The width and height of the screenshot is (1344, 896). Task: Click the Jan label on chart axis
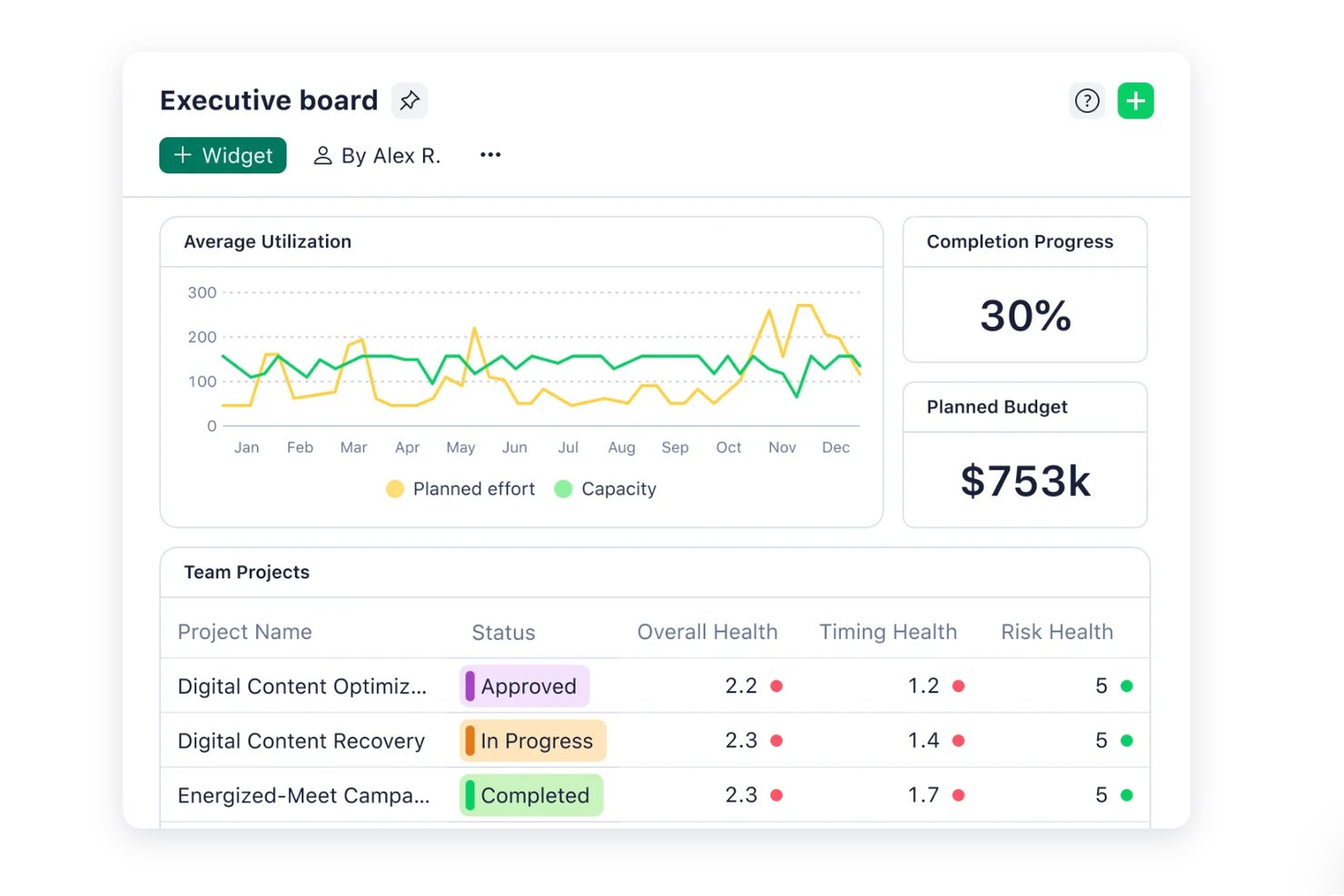247,448
